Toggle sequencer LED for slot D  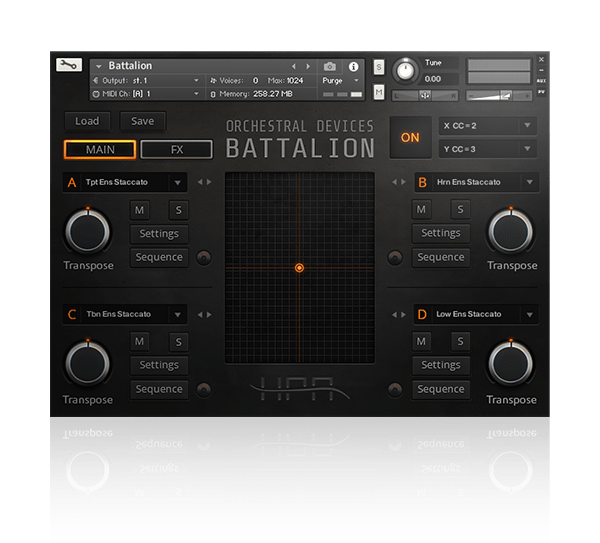395,390
